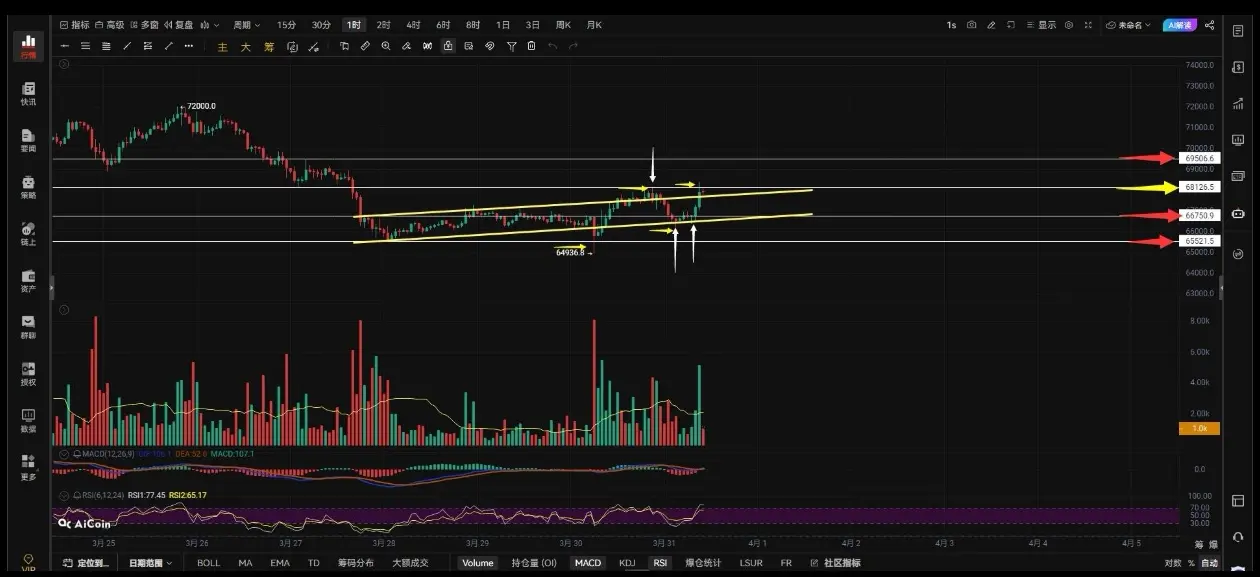This screenshot has height=577, width=1260.
Task: Open the 未命名 layout dropdown
Action: point(1129,25)
